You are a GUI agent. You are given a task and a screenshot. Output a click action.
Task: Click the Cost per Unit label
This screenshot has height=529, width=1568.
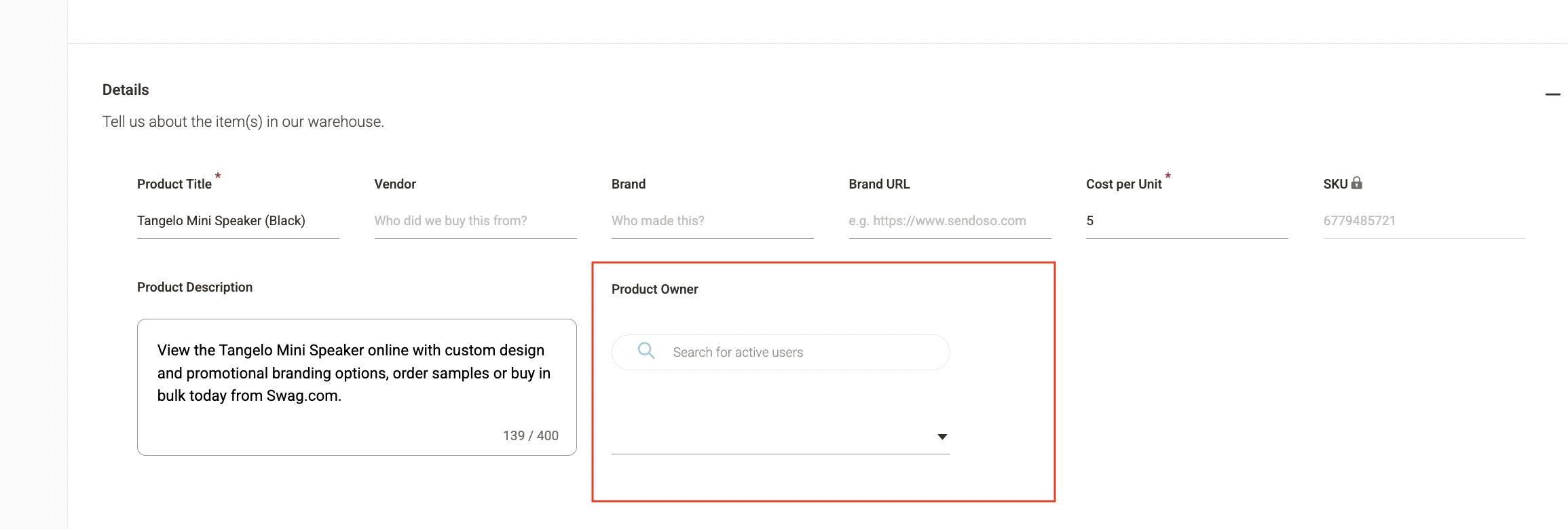coord(1124,184)
